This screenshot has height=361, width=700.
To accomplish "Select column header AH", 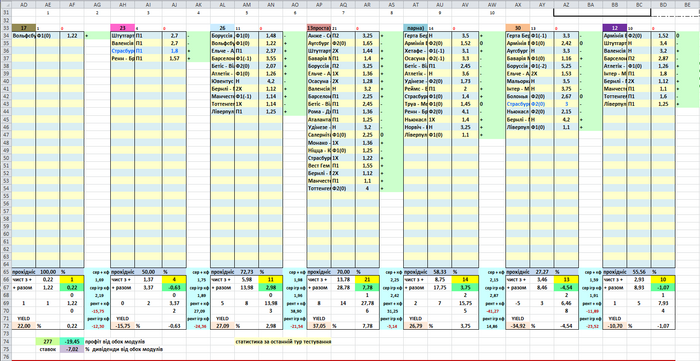I will (x=122, y=4).
